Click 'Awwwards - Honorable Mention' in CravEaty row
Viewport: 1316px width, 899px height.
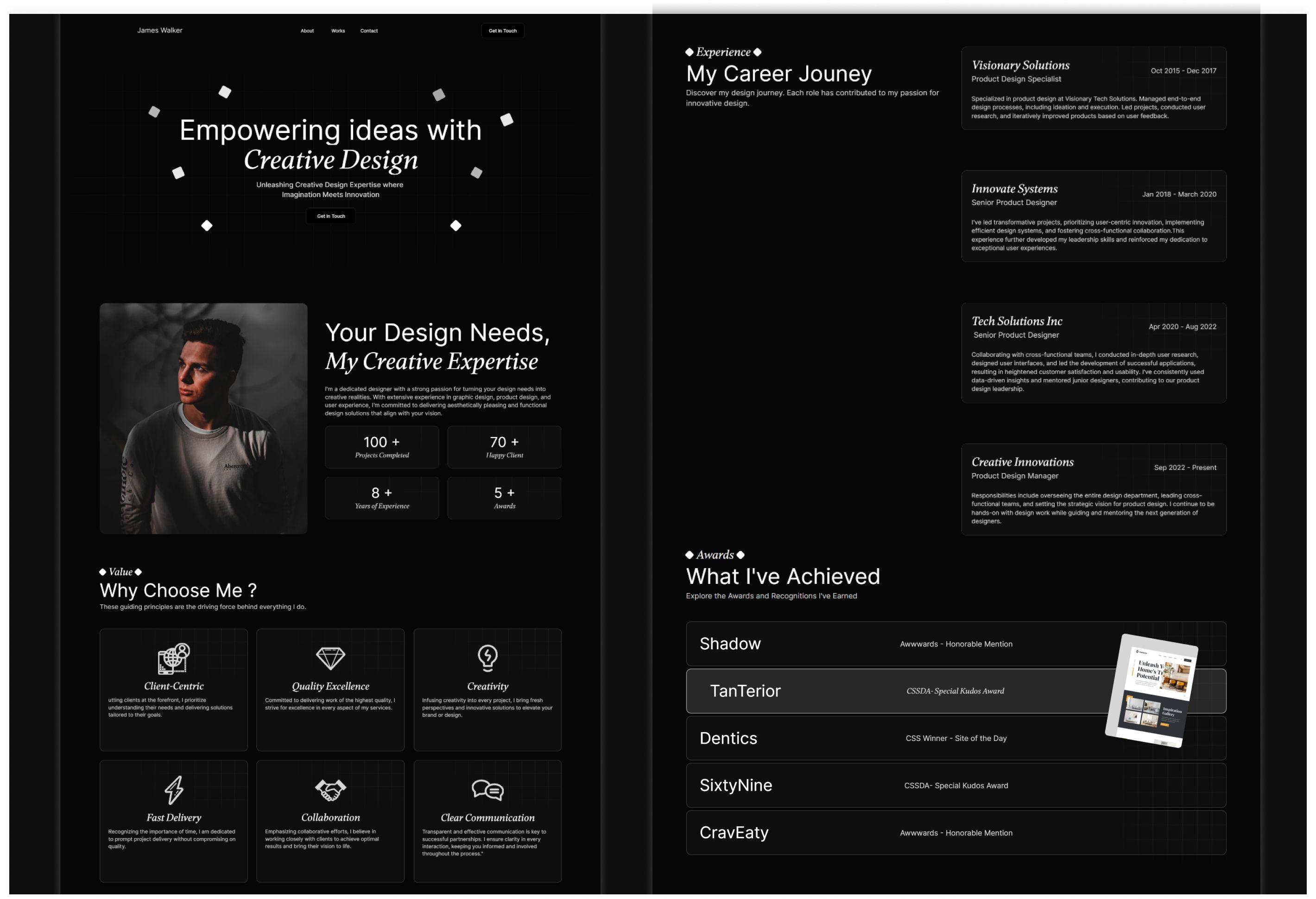click(956, 833)
